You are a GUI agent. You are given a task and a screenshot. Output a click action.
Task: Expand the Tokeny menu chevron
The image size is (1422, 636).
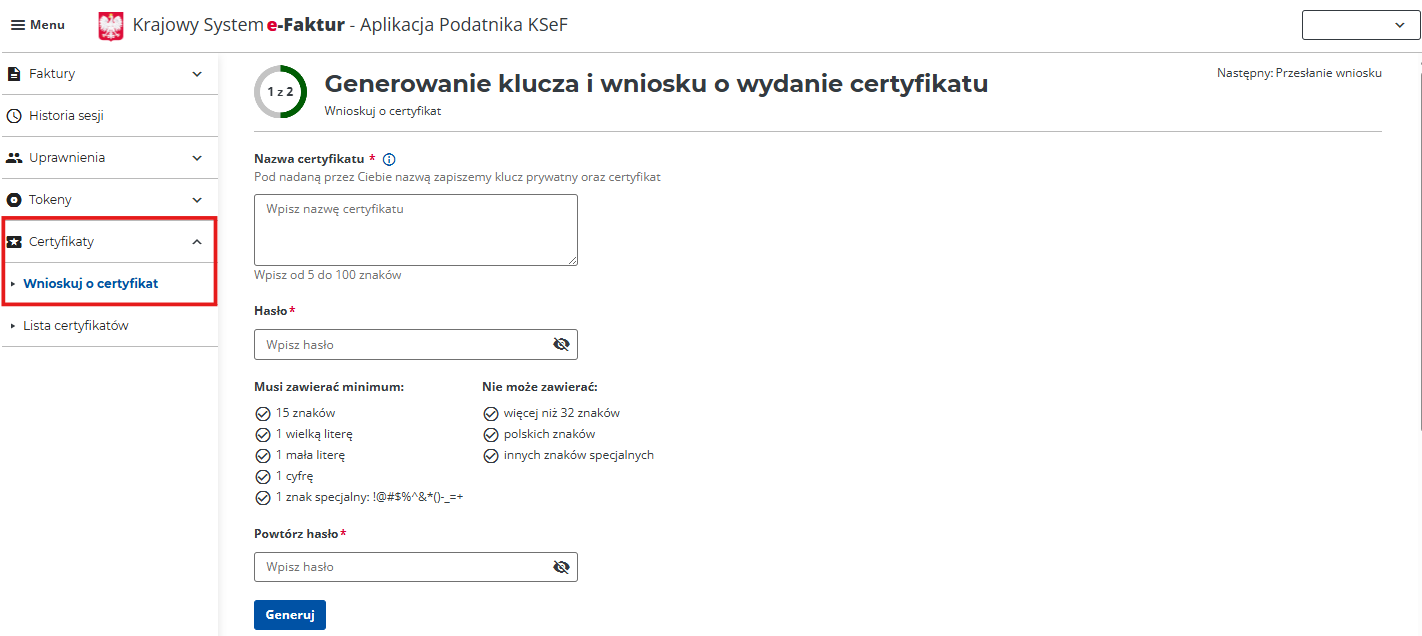click(x=197, y=200)
